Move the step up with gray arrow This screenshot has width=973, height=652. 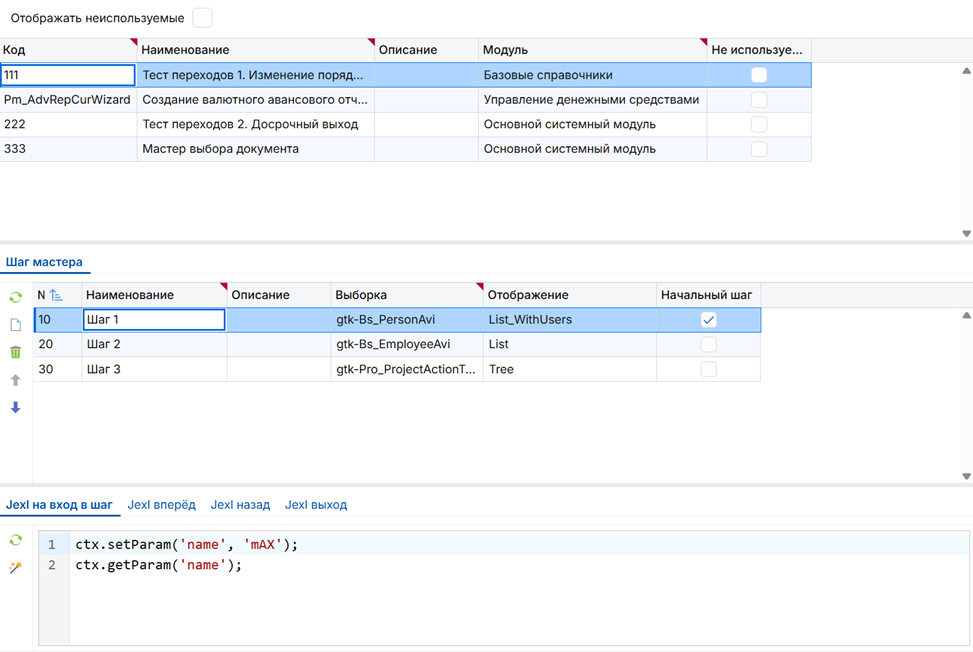click(15, 380)
